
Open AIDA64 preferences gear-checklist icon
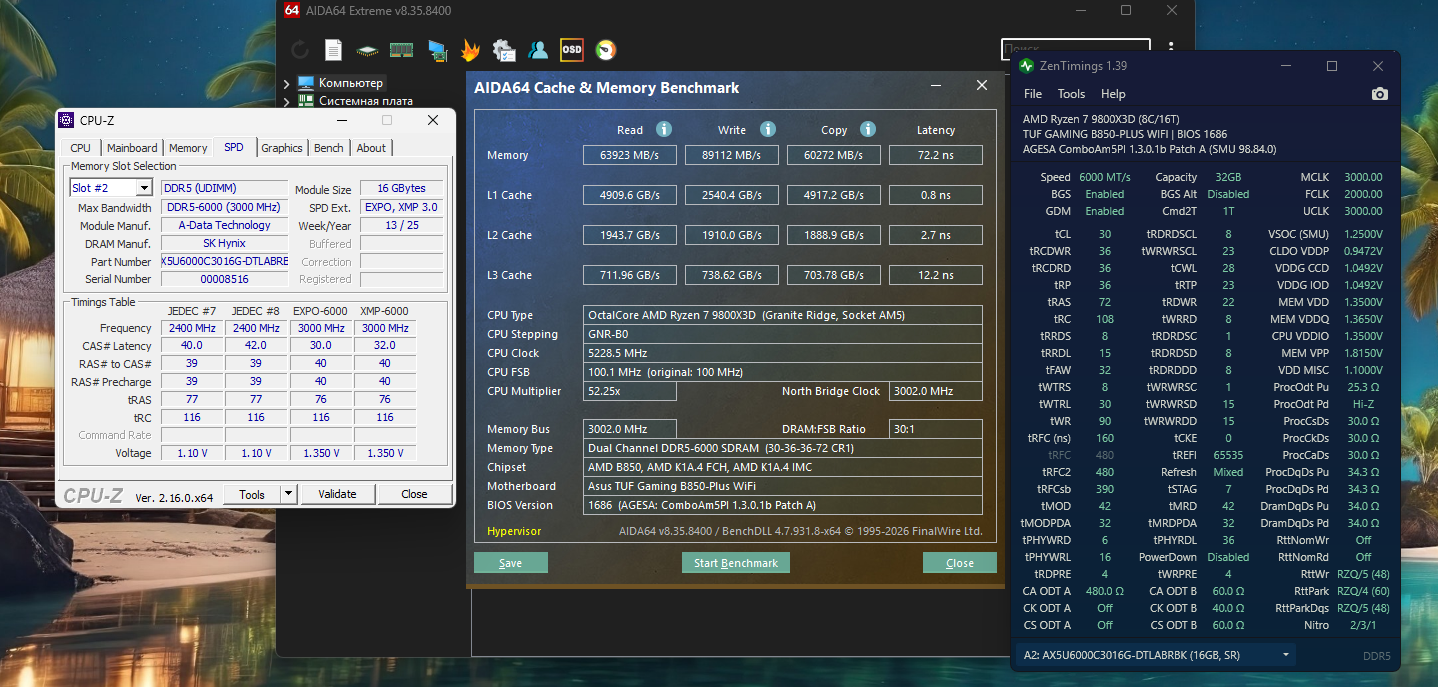[x=504, y=50]
